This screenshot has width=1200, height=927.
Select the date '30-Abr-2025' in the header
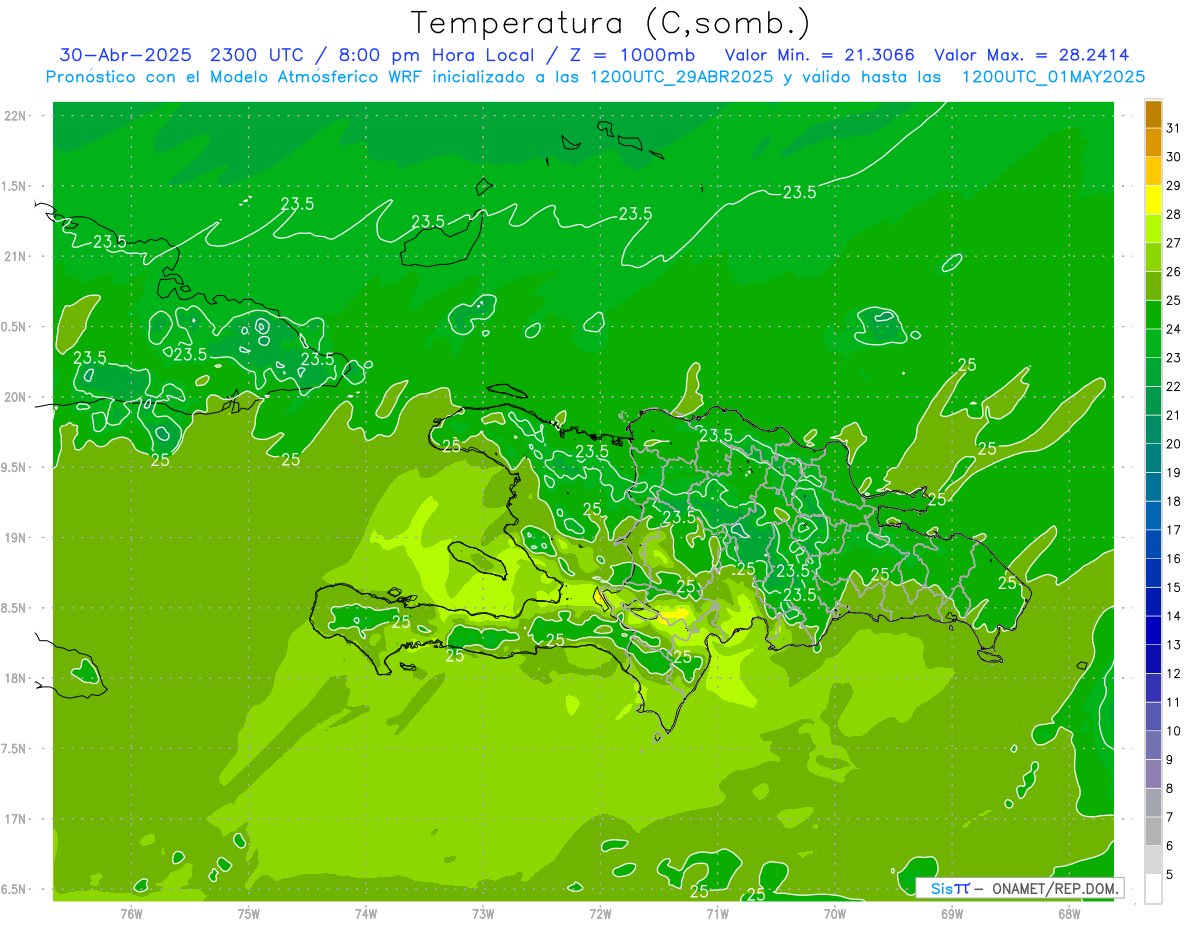(127, 55)
